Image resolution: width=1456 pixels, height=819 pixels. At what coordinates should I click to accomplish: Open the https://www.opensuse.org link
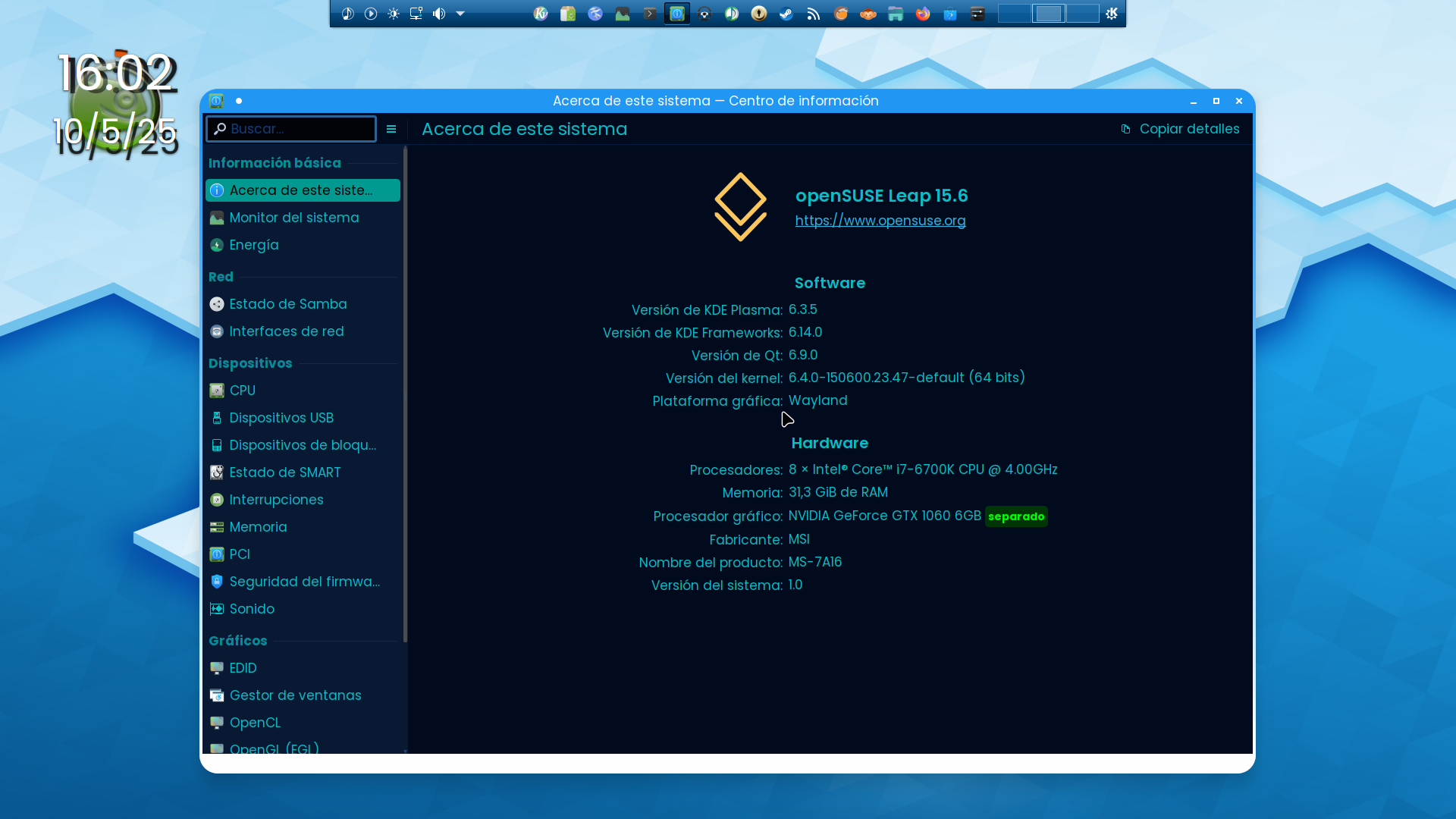coord(880,221)
